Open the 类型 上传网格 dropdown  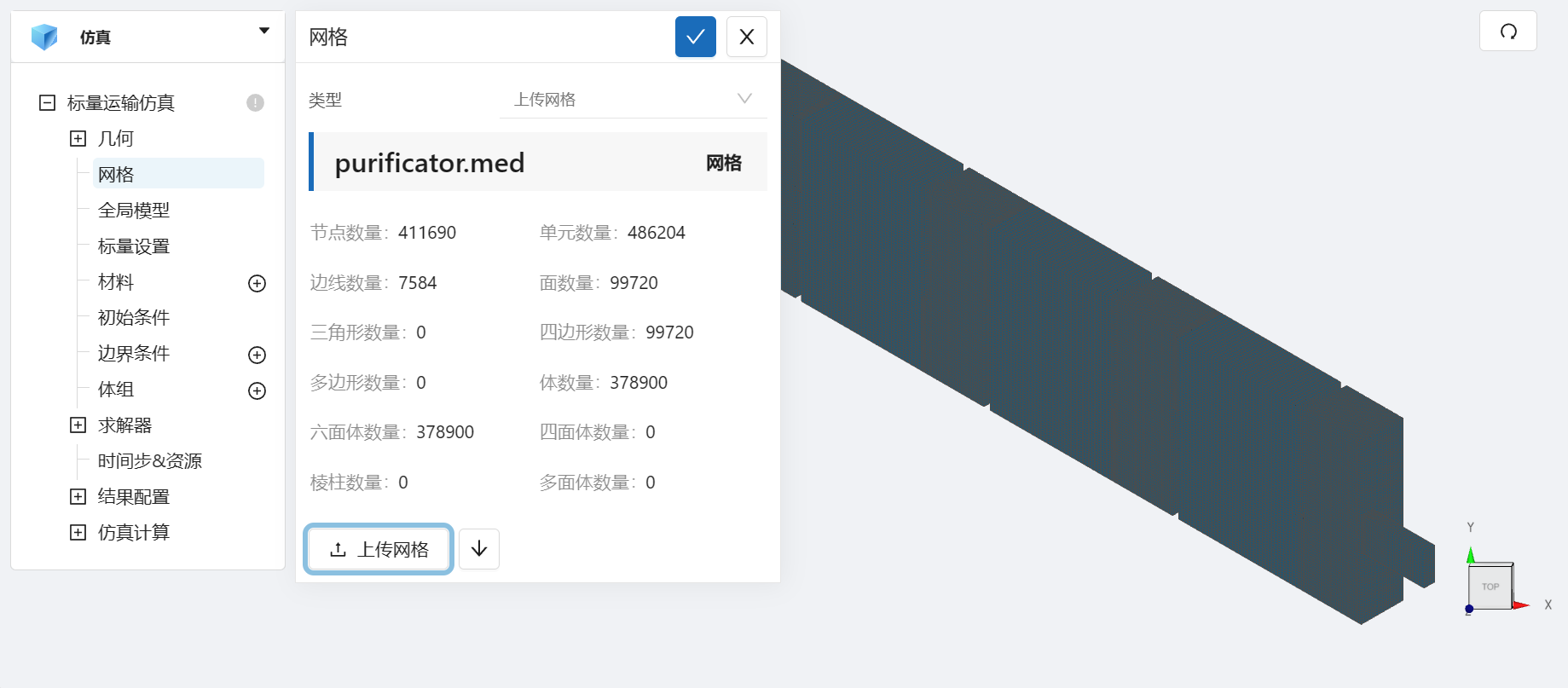[633, 100]
